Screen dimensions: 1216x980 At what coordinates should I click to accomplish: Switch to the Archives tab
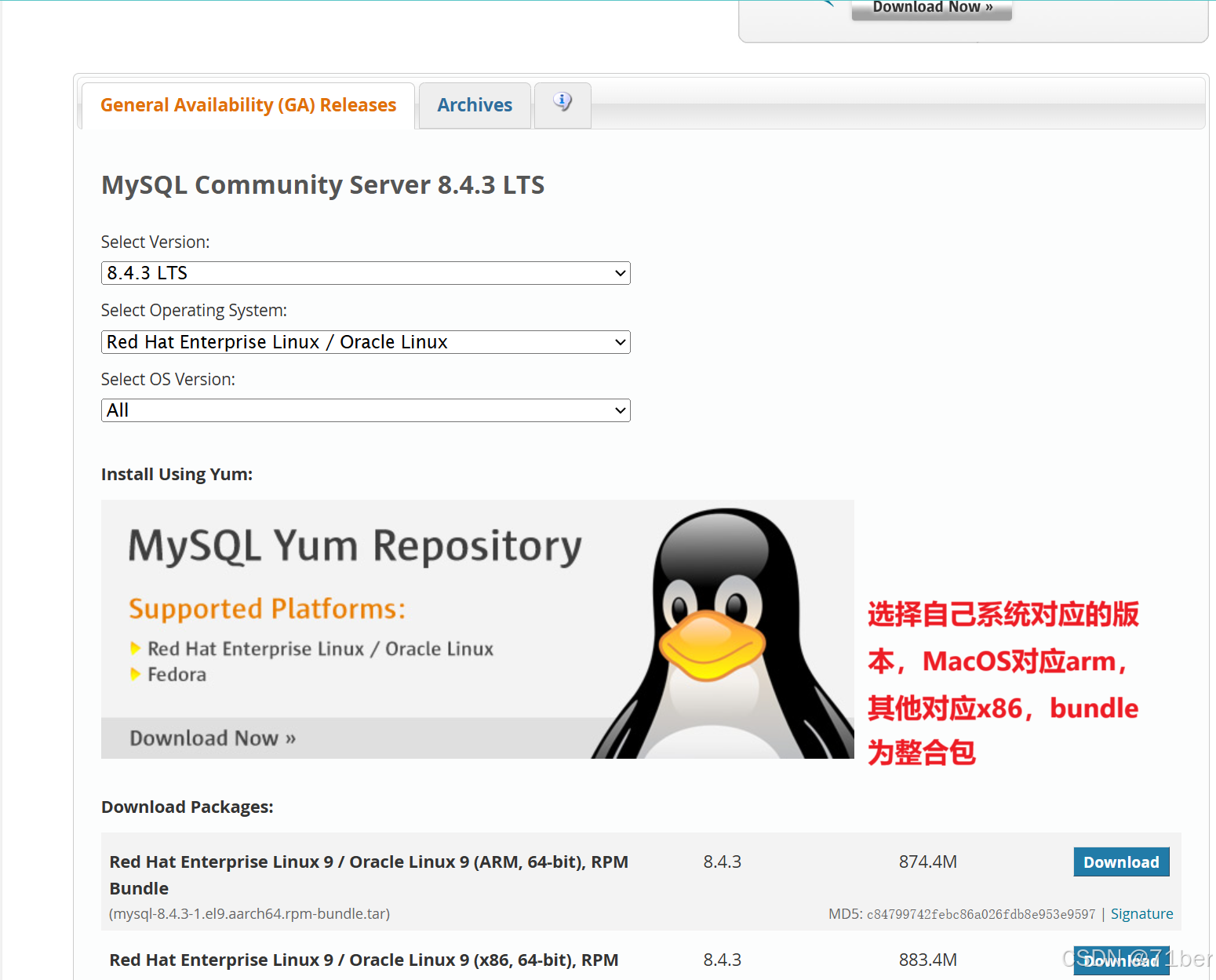[x=475, y=105]
